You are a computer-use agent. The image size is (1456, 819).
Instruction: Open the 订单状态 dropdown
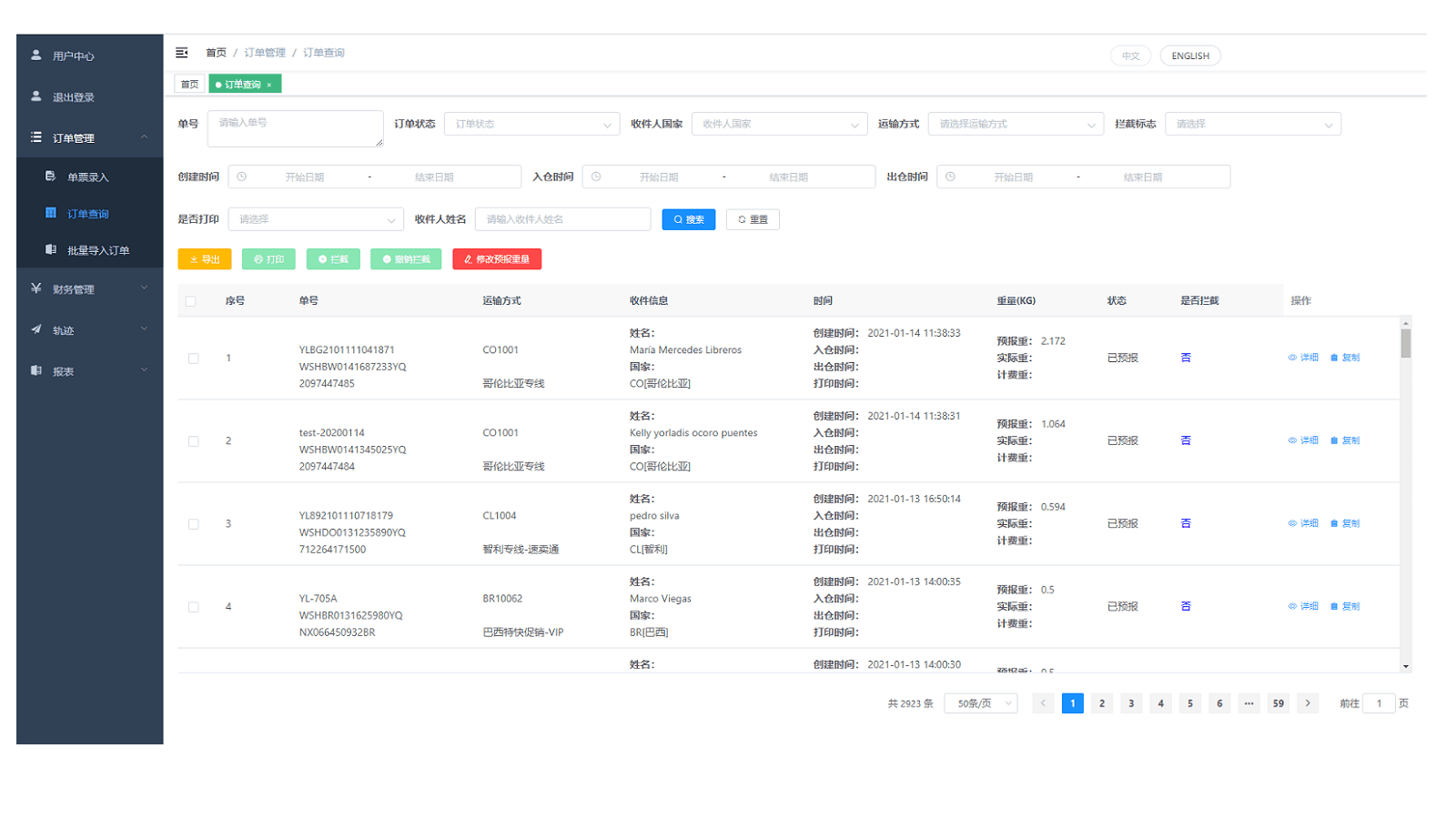pos(531,124)
